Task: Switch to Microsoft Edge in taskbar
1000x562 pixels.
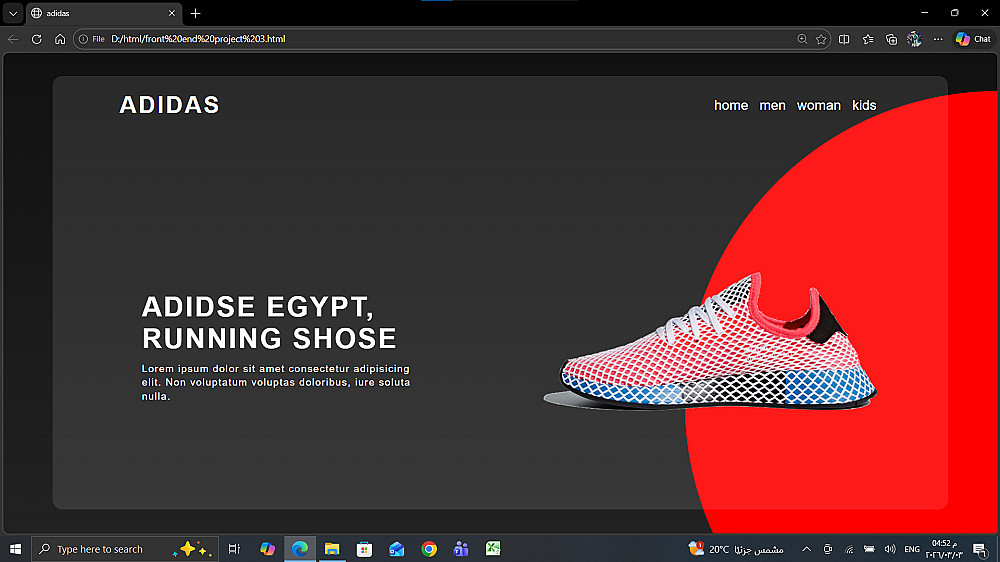Action: click(300, 549)
